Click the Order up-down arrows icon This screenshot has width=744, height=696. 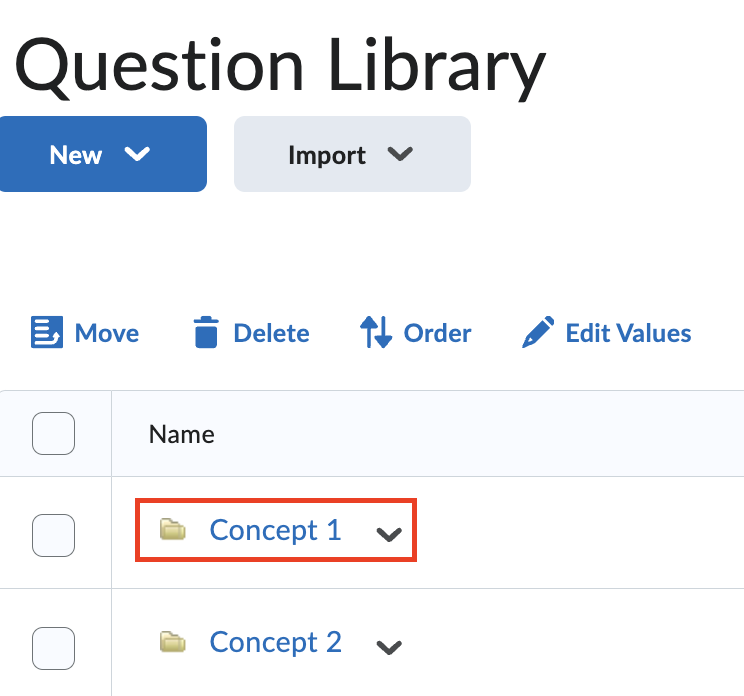coord(376,332)
